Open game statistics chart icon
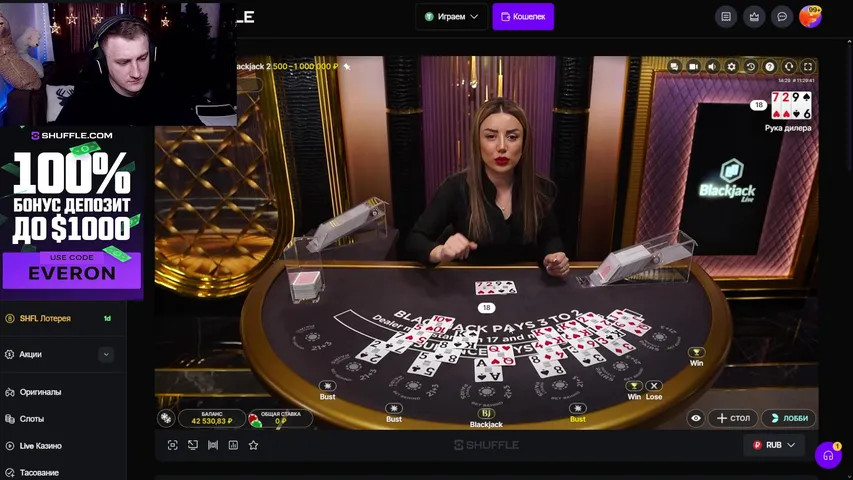Viewport: 853px width, 480px height. tap(233, 445)
